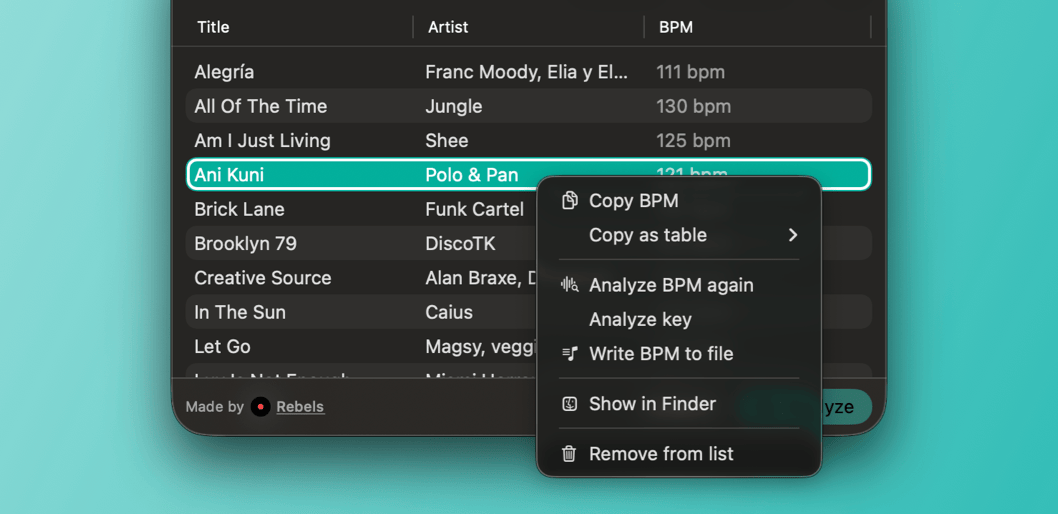
Task: Click the Analyze BPM waveform icon
Action: pos(569,285)
